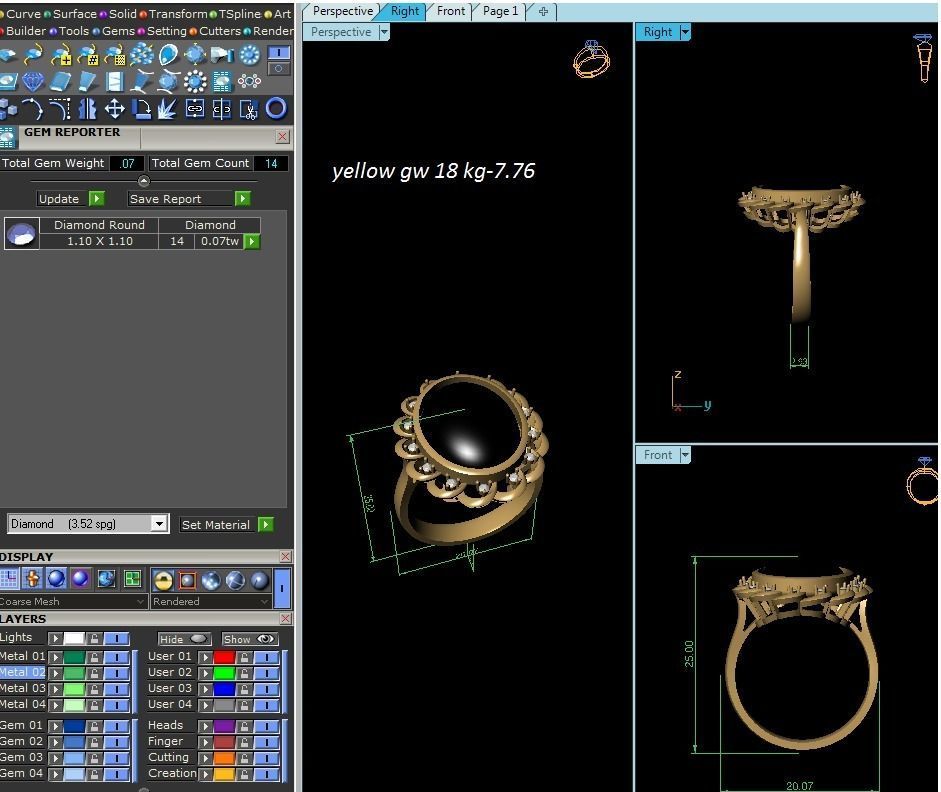Screen dimensions: 941x792
Task: Click the Update button in Gem Reporter
Action: [71, 199]
